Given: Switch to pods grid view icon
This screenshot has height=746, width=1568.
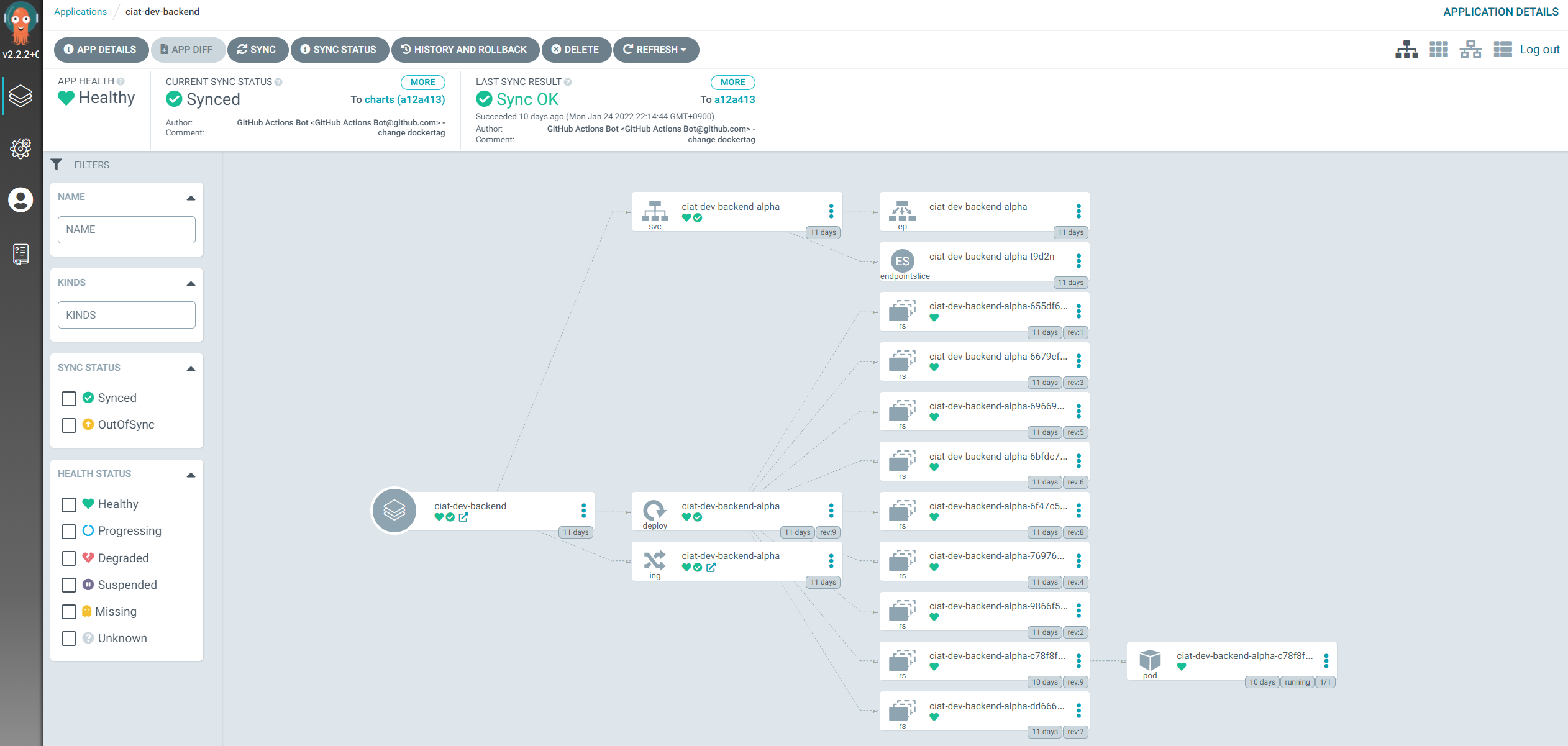Looking at the screenshot, I should point(1438,50).
